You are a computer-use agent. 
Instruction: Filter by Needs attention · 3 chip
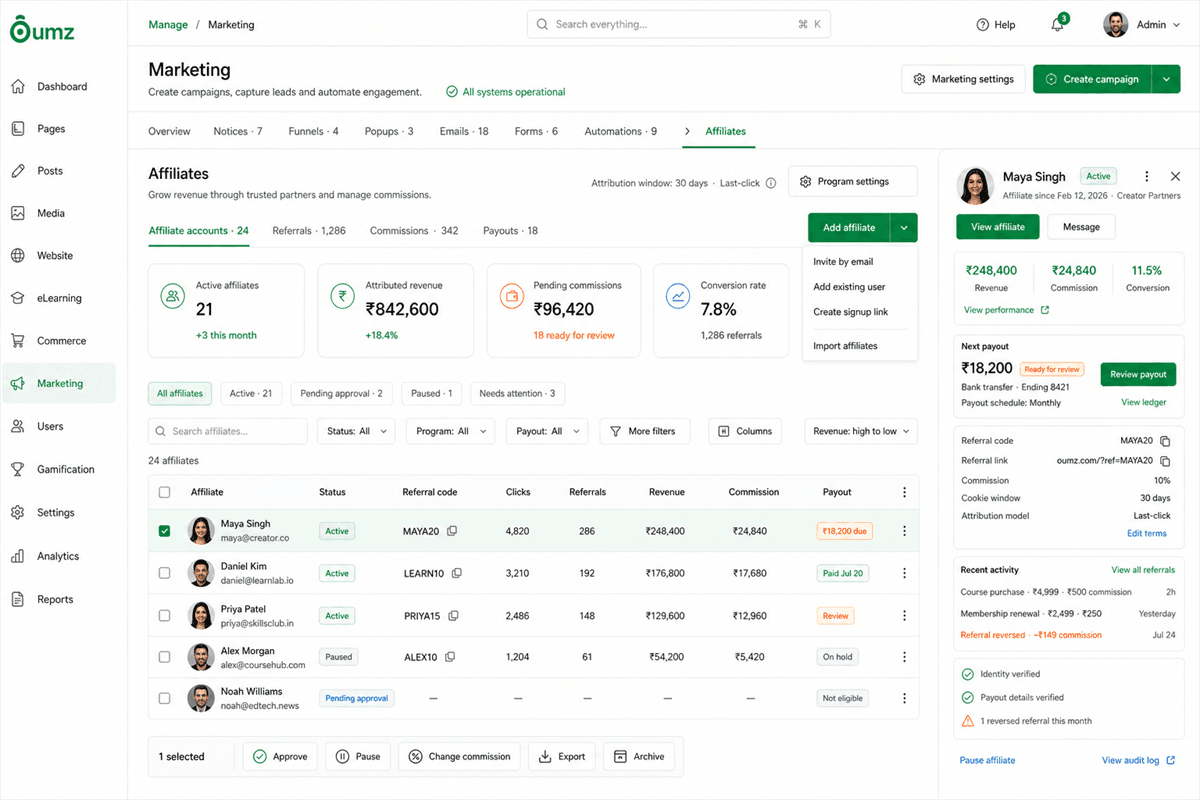point(517,393)
